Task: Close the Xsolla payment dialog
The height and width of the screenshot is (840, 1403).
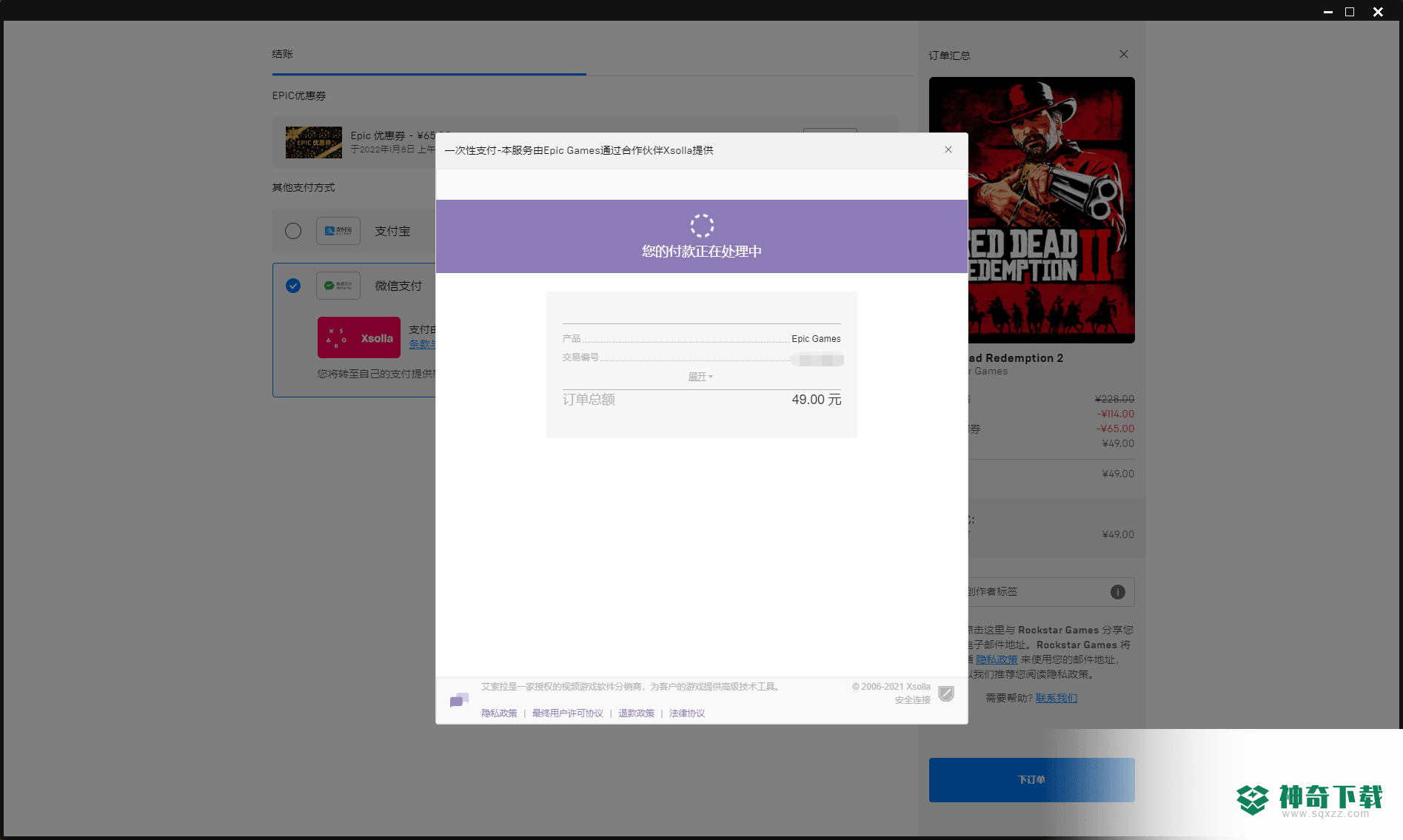Action: (948, 149)
